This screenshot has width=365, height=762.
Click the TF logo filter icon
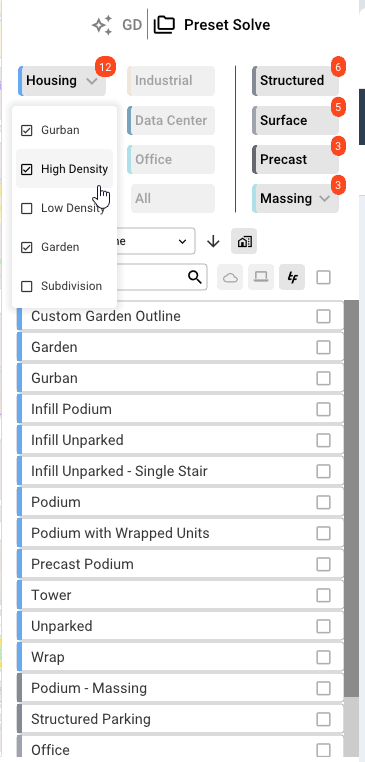(x=292, y=277)
